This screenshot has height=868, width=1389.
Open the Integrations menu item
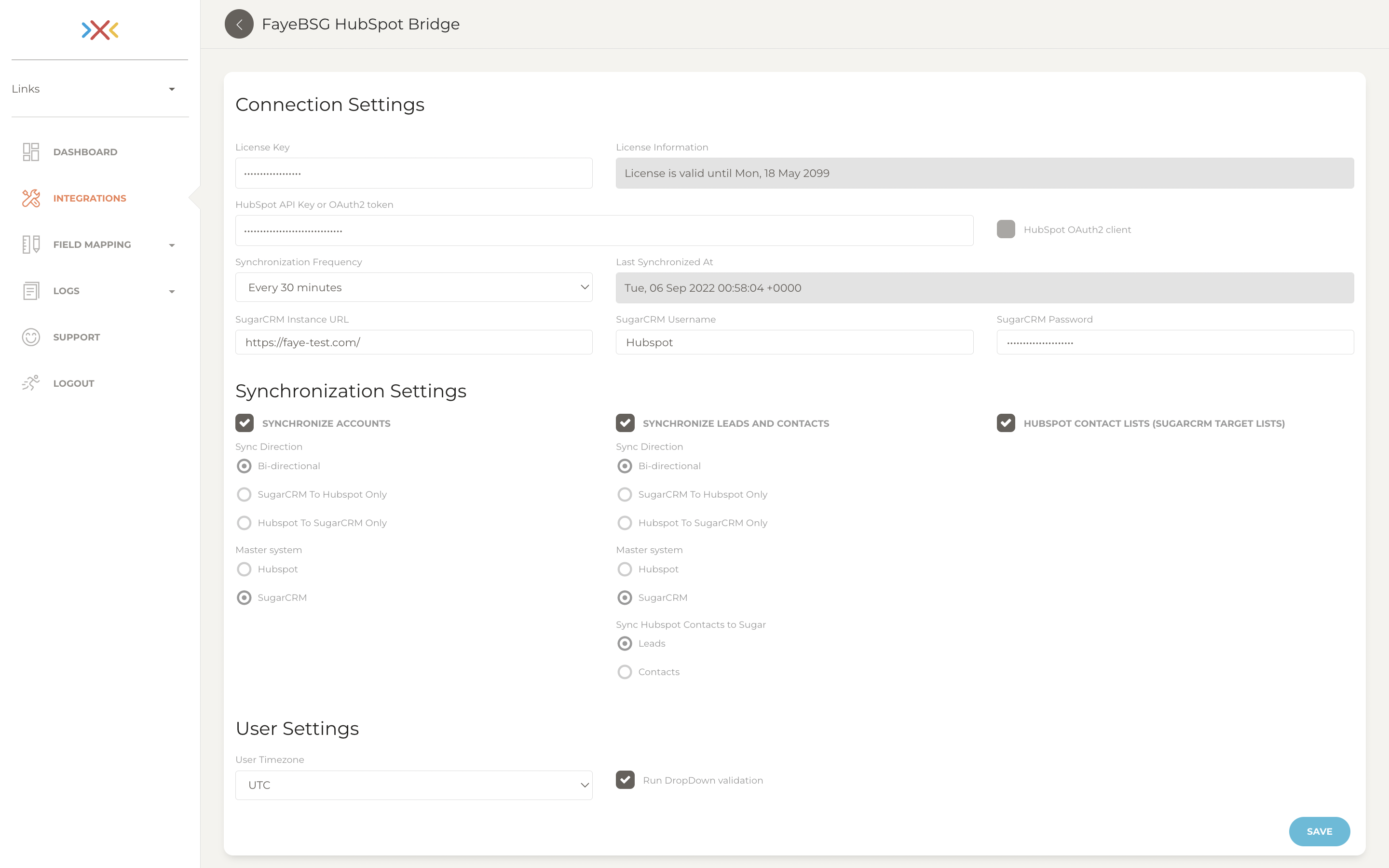pyautogui.click(x=90, y=198)
